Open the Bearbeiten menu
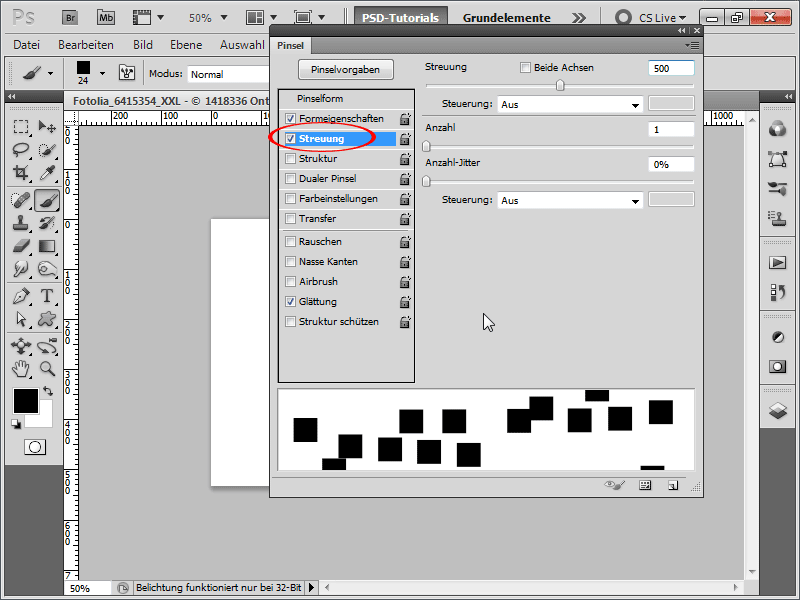This screenshot has height=600, width=800. [x=86, y=45]
